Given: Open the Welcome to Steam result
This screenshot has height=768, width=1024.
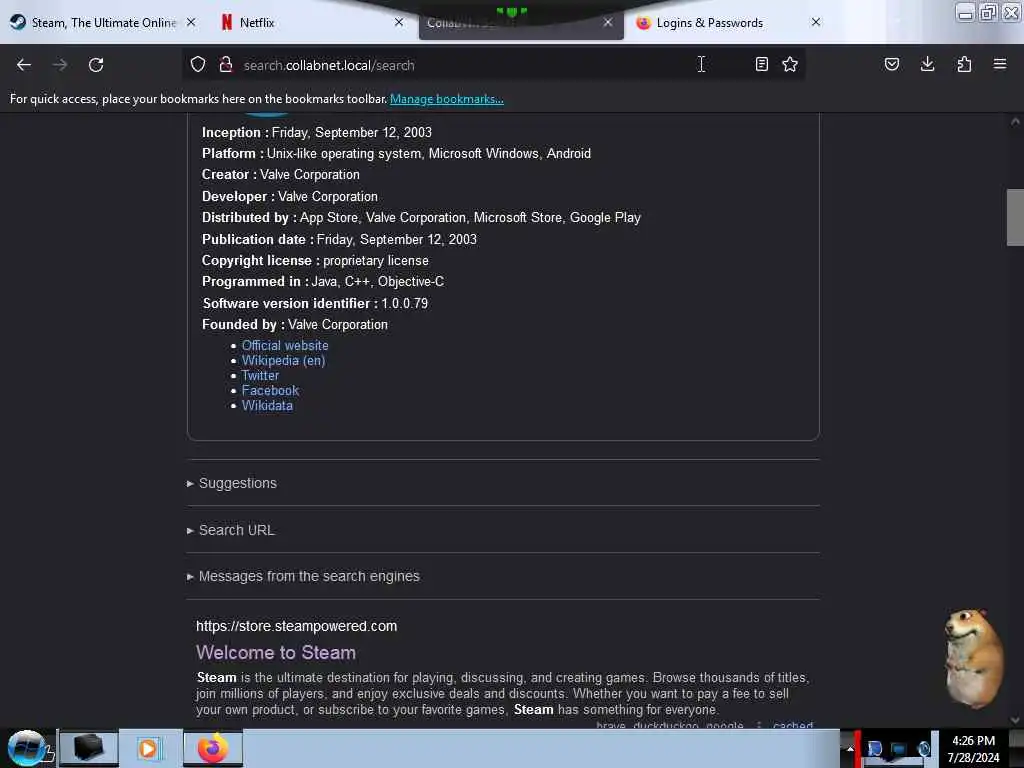Looking at the screenshot, I should point(276,652).
